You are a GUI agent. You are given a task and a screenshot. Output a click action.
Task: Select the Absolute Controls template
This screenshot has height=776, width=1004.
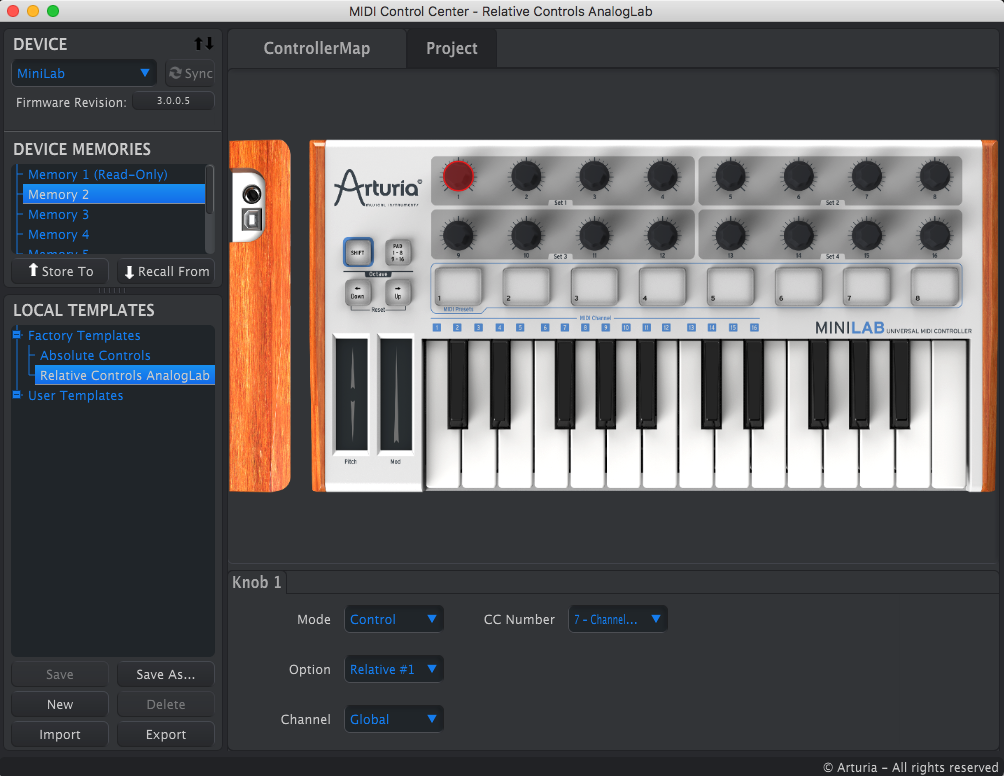coord(95,355)
